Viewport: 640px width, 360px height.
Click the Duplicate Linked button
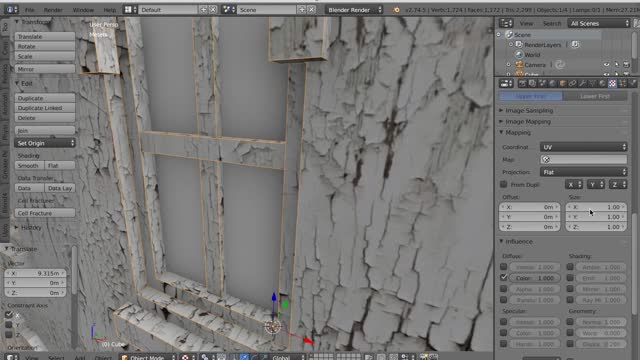pyautogui.click(x=45, y=108)
